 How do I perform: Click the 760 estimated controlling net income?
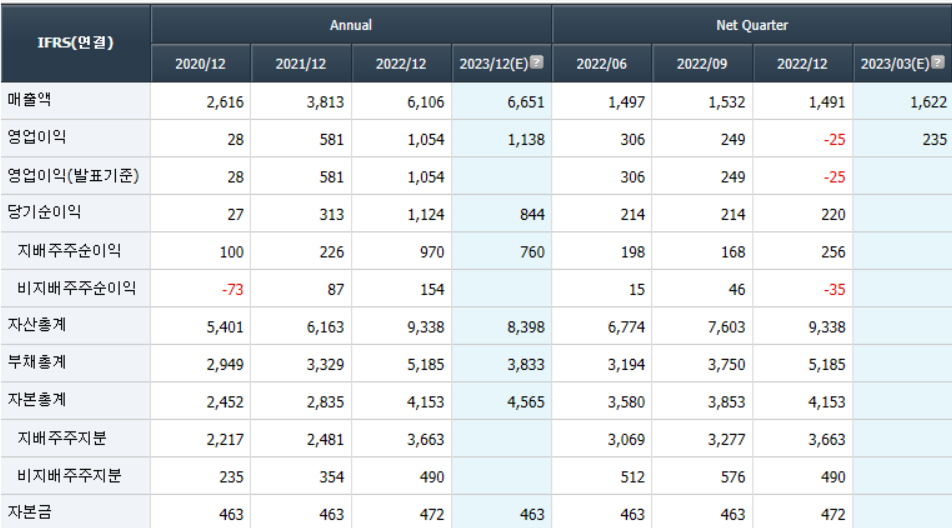(x=532, y=252)
